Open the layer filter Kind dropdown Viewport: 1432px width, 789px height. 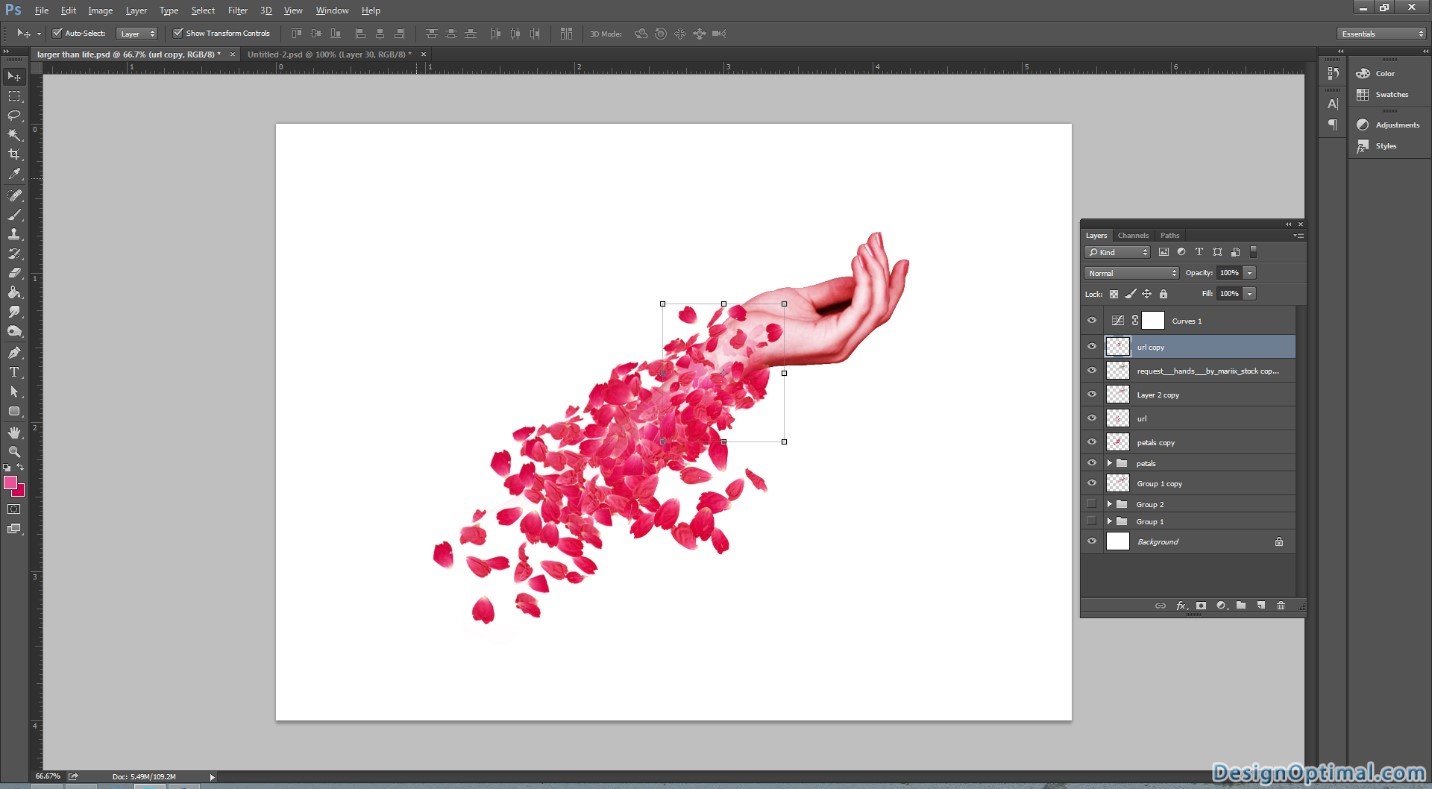(1118, 253)
